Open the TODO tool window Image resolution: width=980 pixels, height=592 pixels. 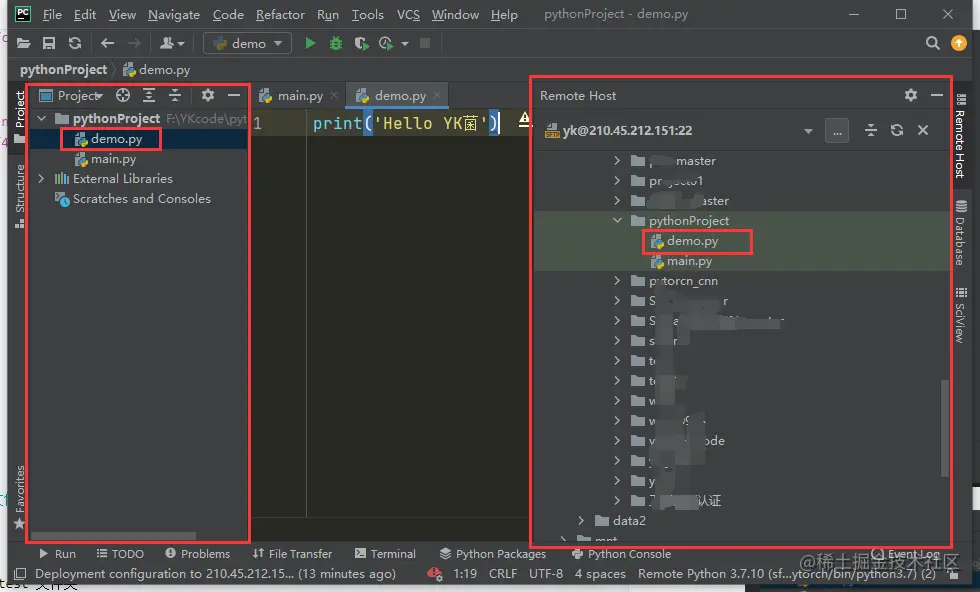(x=121, y=554)
